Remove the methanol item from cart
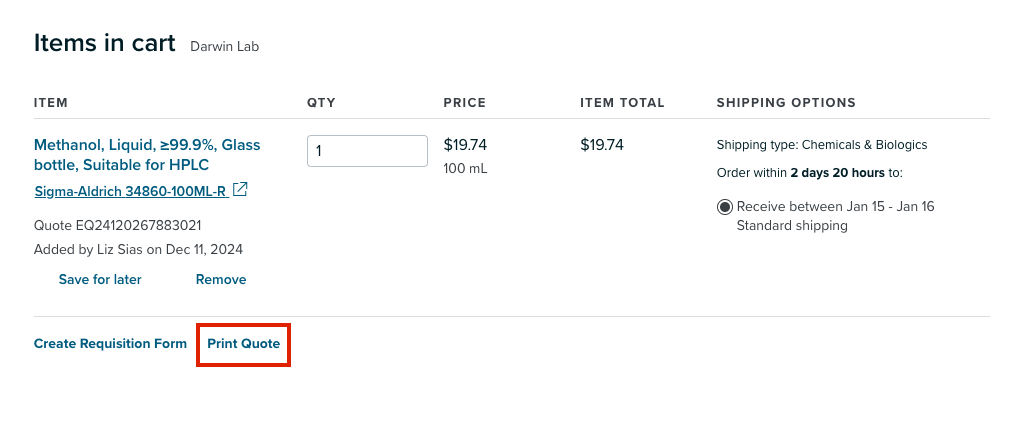This screenshot has width=1014, height=426. click(x=221, y=279)
